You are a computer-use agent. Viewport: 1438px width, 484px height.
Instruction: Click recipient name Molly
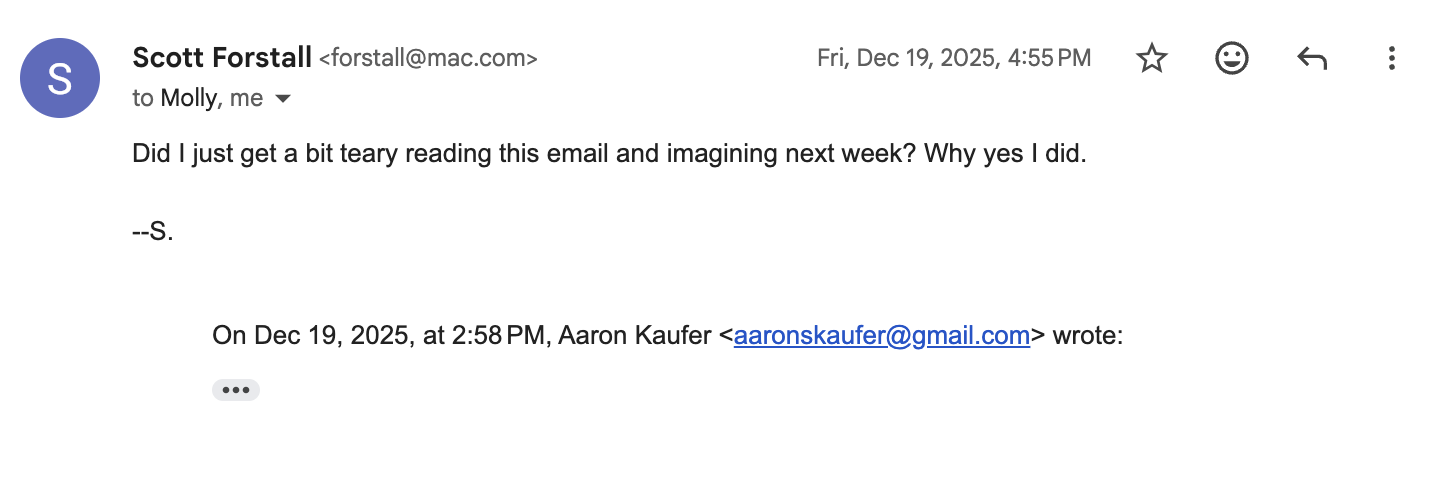(189, 98)
